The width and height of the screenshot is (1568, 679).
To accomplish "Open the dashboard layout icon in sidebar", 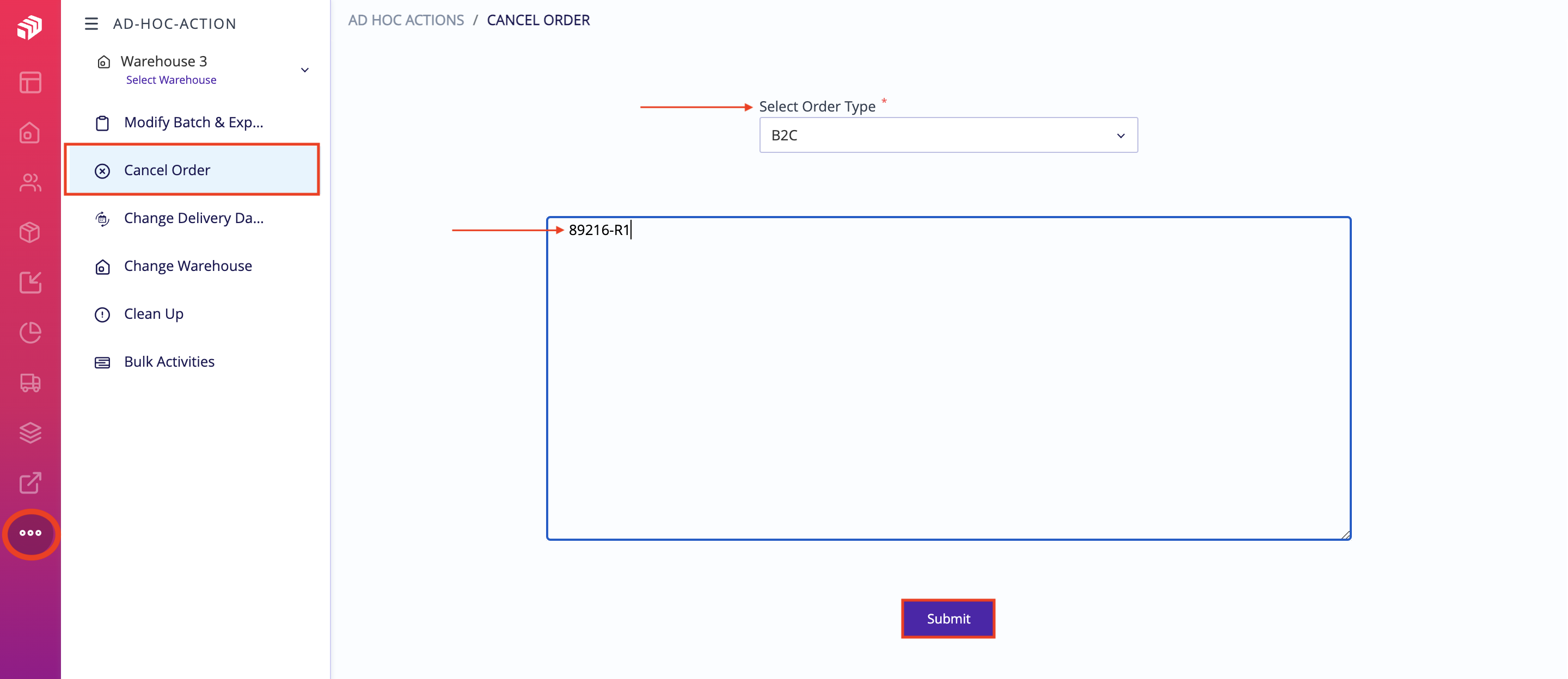I will point(30,82).
